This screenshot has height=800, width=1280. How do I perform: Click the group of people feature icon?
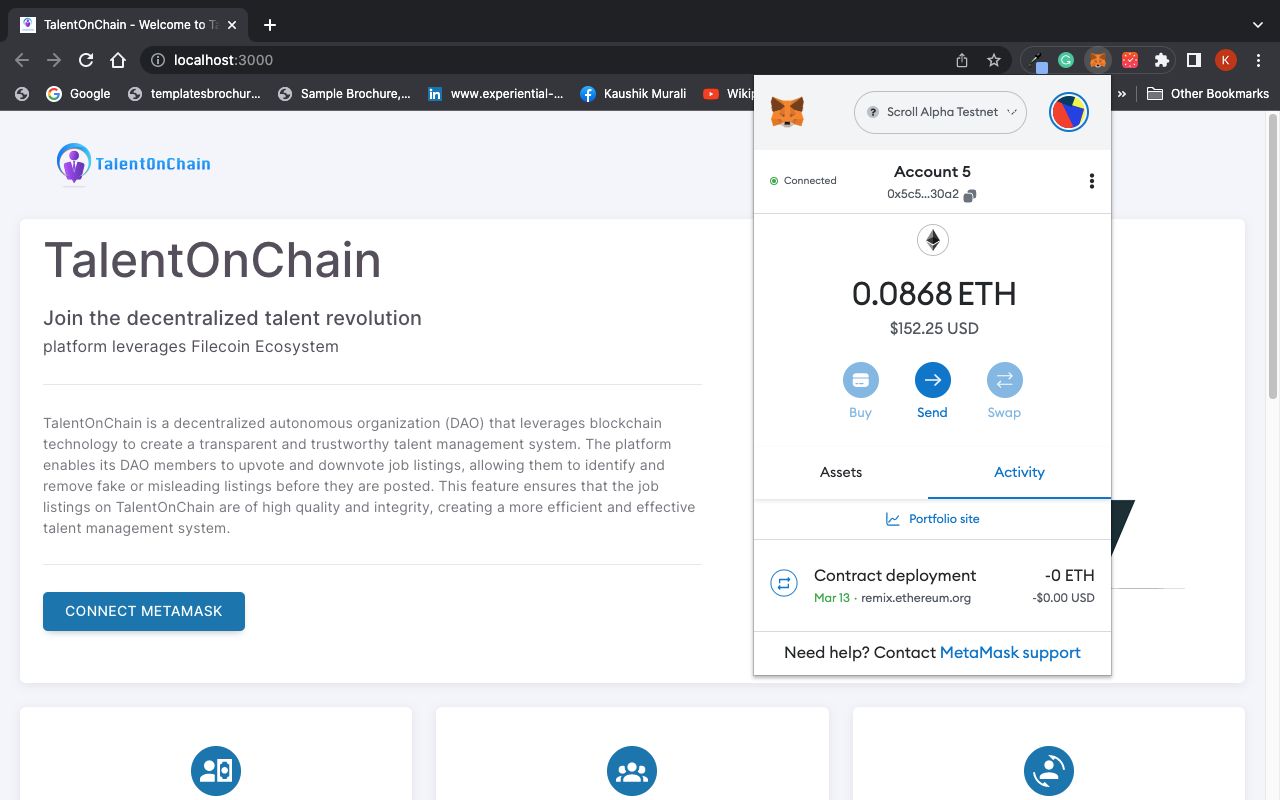[632, 771]
